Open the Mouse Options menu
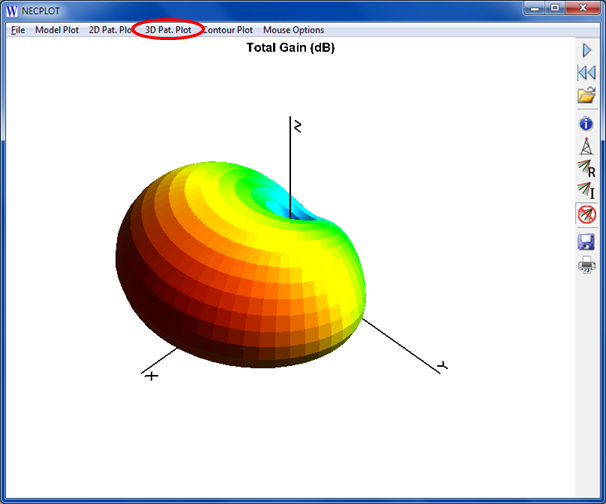 click(x=293, y=30)
